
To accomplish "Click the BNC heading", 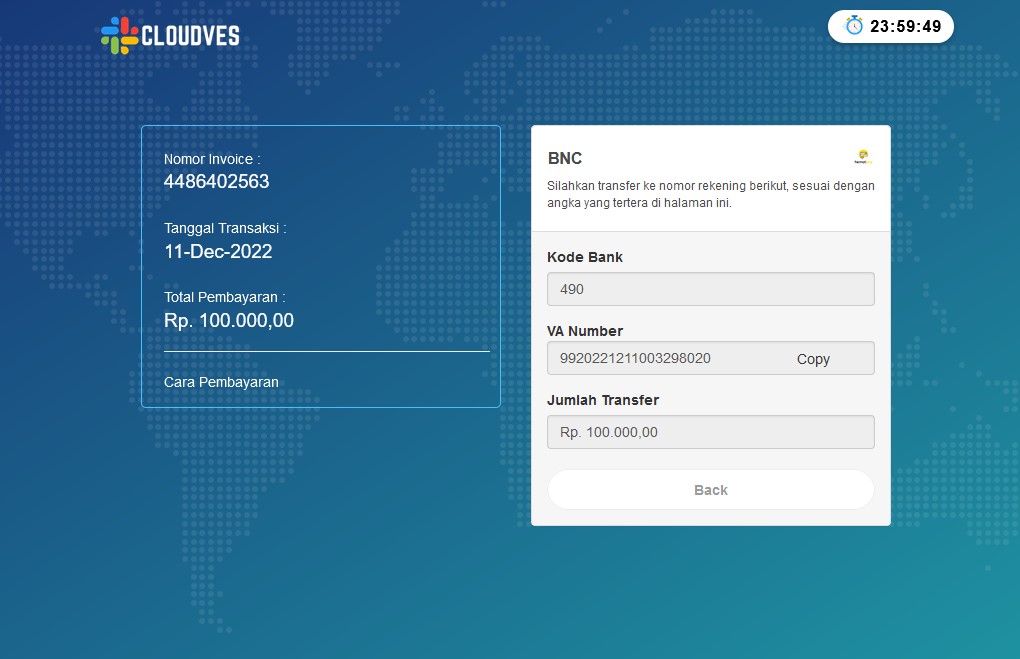I will coord(565,158).
